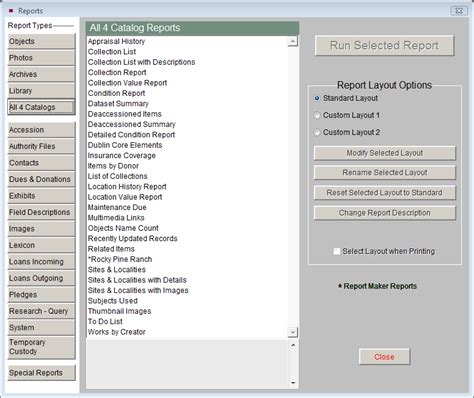Viewport: 474px width, 398px height.
Task: Choose All 4 Catalogs report type
Action: click(x=41, y=107)
